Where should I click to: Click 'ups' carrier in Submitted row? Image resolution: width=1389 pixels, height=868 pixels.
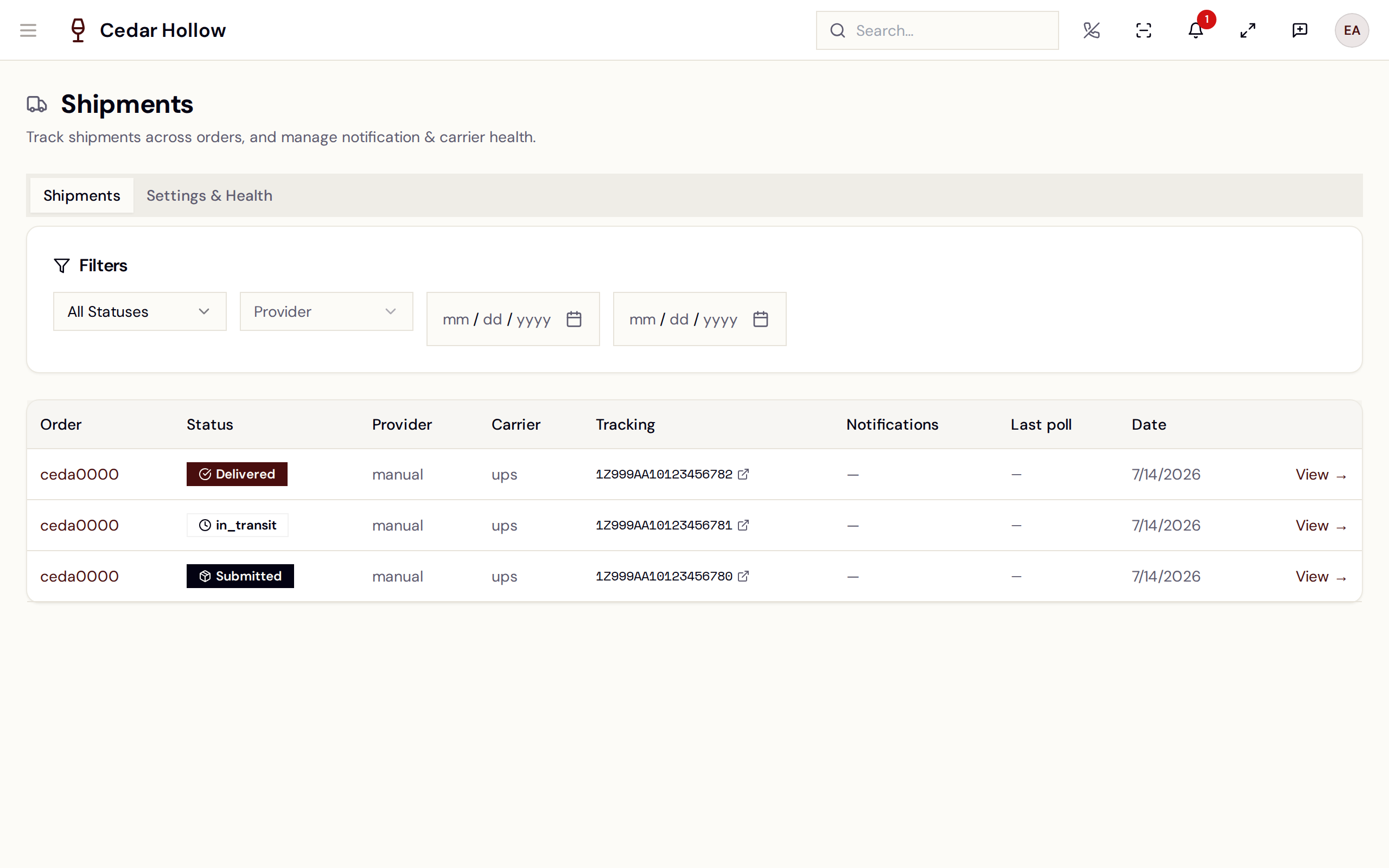(x=504, y=577)
